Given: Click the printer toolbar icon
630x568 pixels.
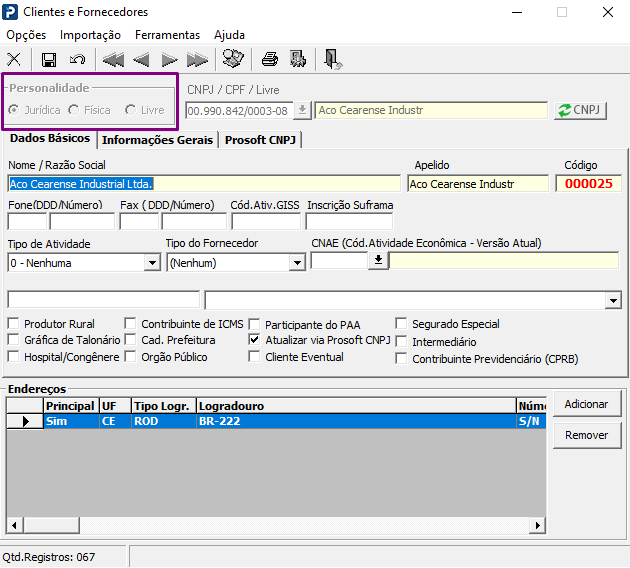Looking at the screenshot, I should click(x=270, y=59).
